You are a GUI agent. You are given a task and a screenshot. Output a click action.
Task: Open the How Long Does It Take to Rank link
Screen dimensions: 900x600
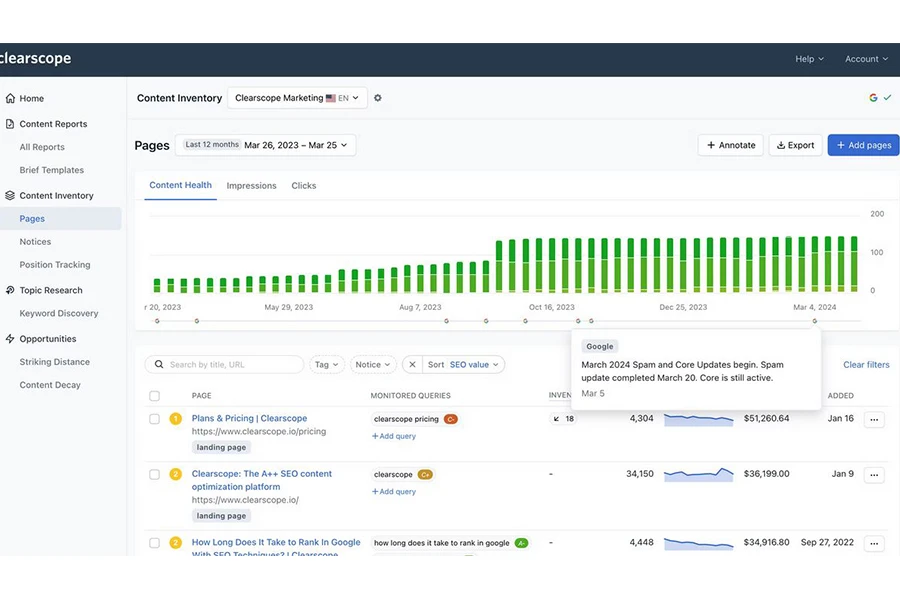(276, 548)
